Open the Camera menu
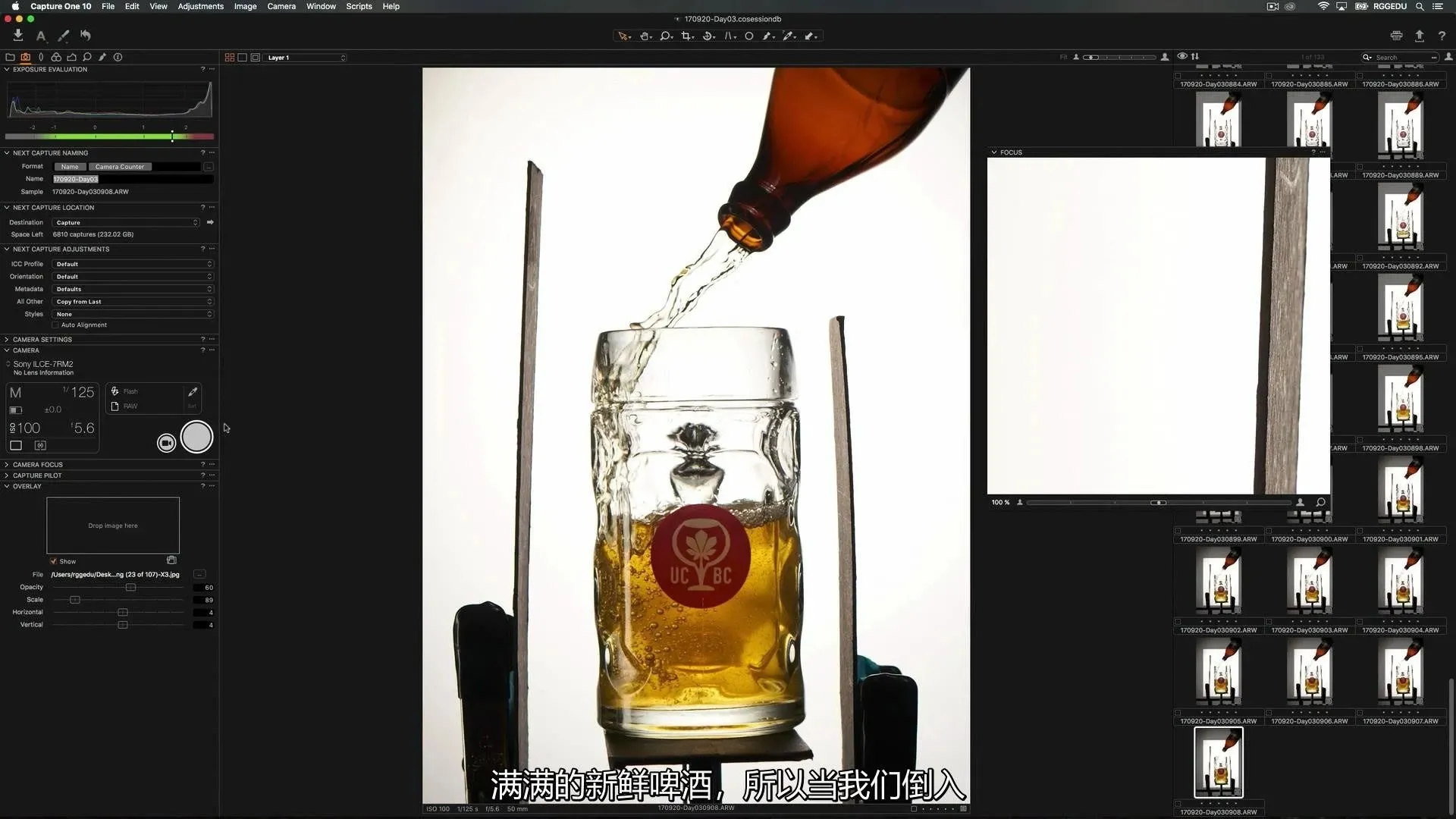This screenshot has width=1456, height=819. point(281,6)
